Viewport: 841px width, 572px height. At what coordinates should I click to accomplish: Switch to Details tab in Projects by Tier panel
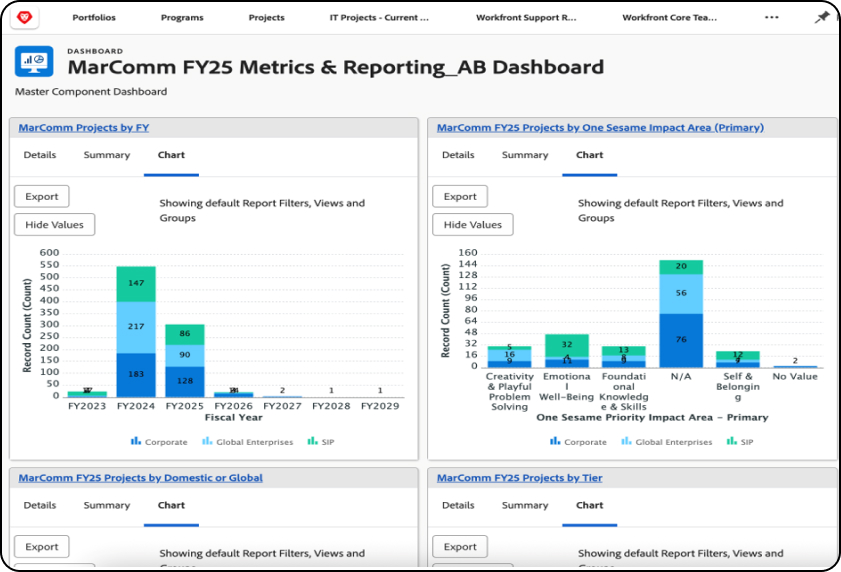(458, 505)
